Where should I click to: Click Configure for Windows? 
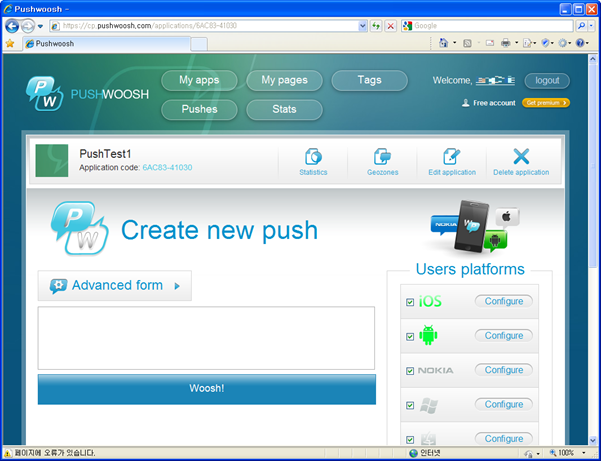click(504, 404)
